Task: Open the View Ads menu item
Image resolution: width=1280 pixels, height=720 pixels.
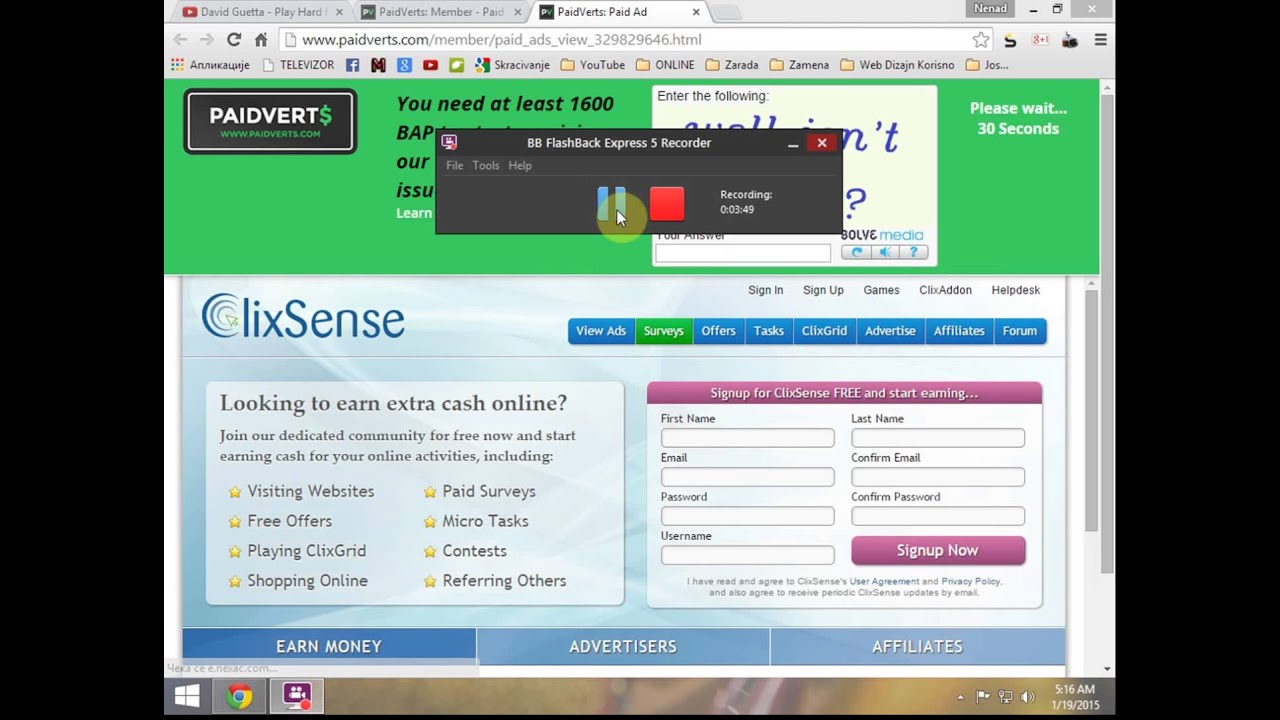Action: point(601,331)
